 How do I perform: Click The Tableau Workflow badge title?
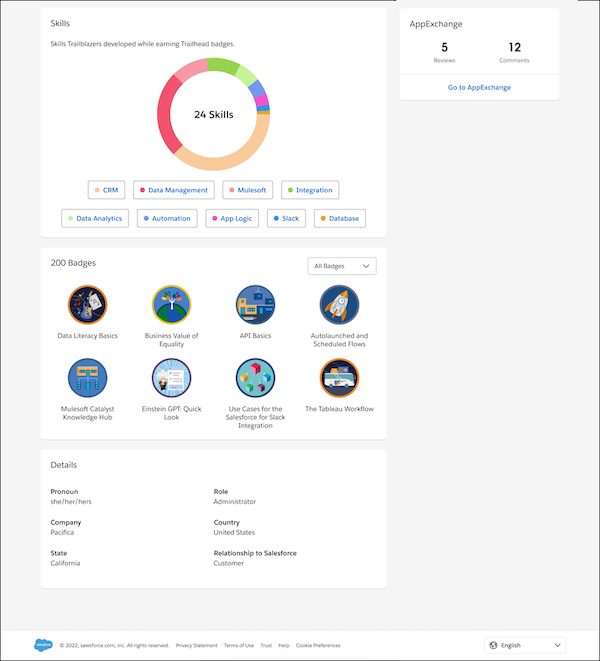pyautogui.click(x=339, y=408)
